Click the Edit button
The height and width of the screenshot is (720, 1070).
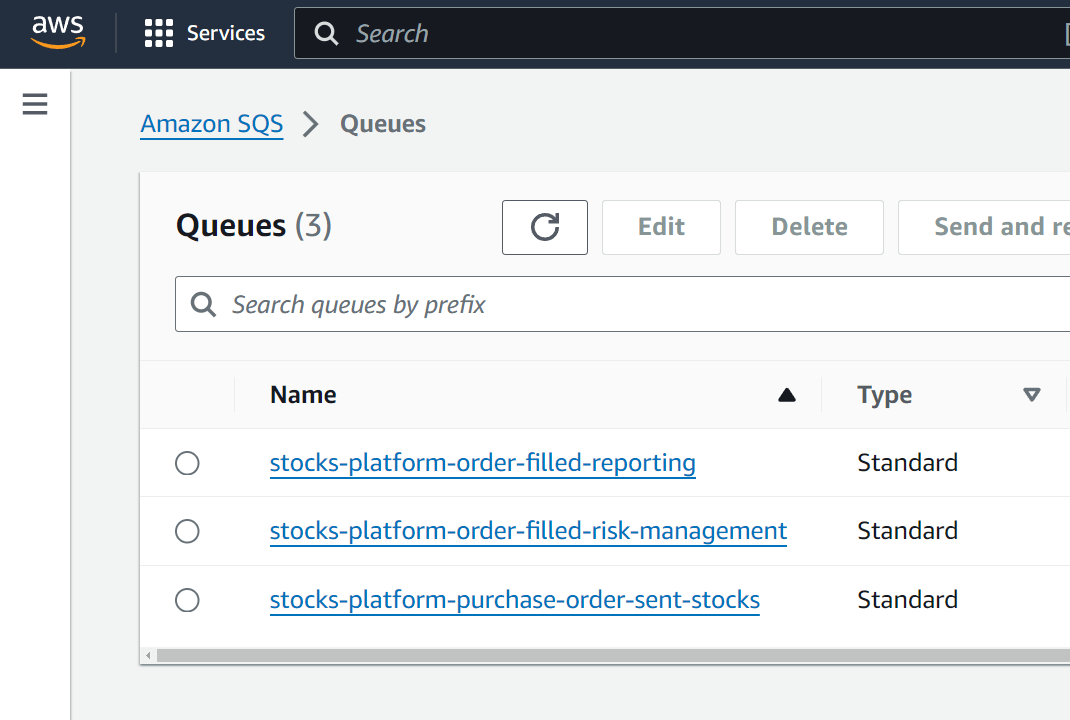660,227
